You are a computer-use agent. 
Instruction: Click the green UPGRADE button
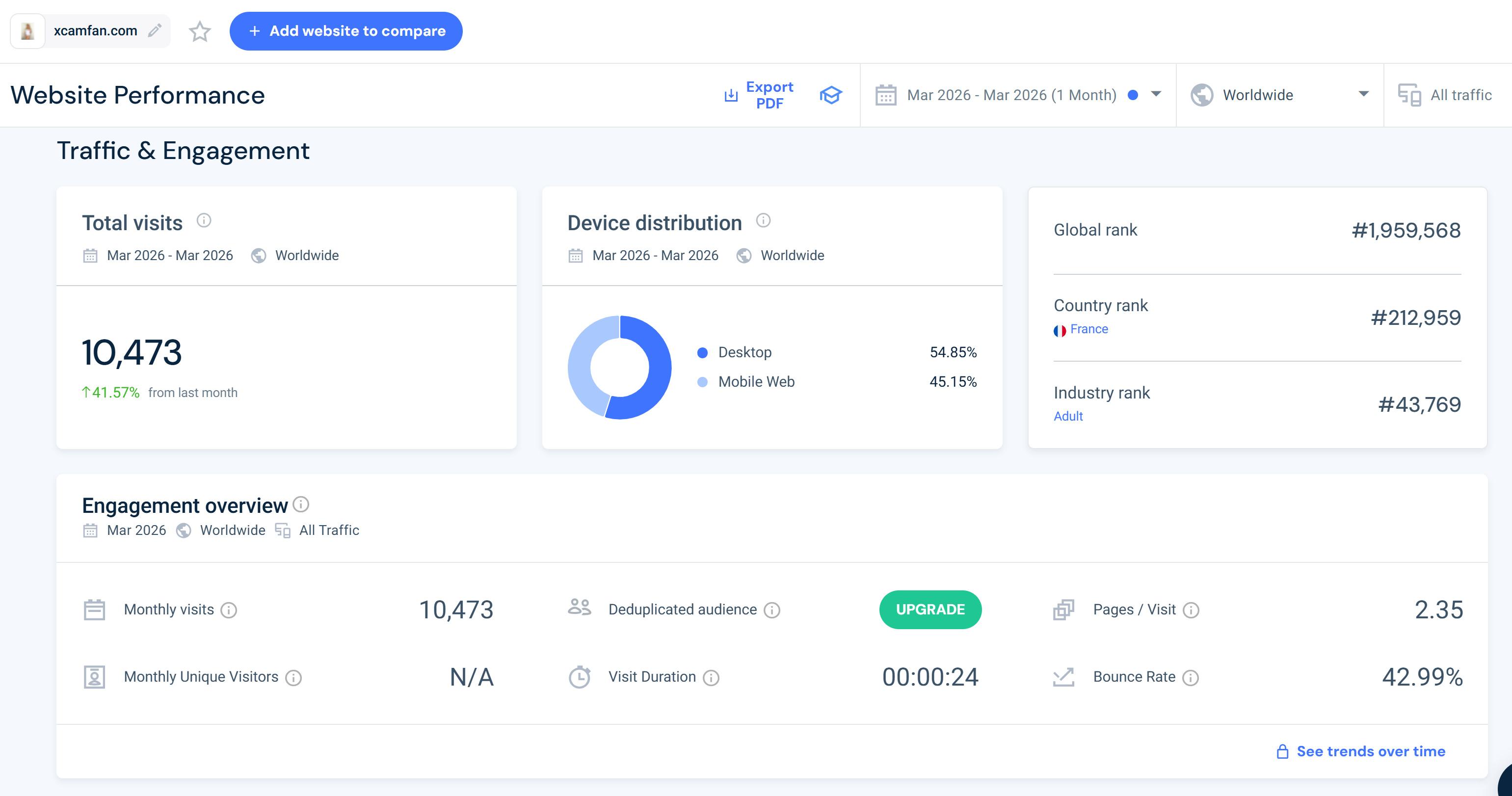(x=930, y=610)
